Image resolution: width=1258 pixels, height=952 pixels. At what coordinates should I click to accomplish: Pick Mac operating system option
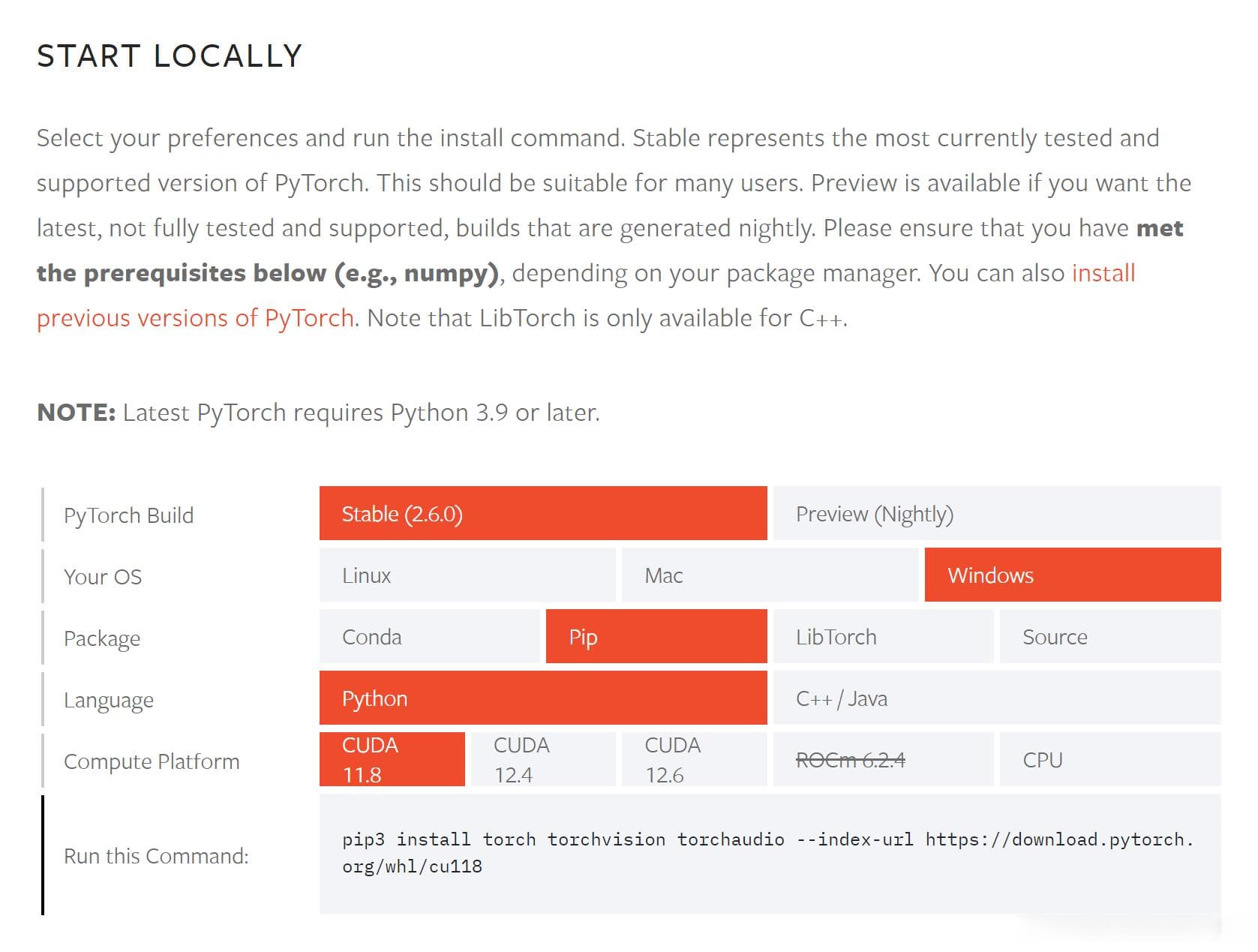click(770, 575)
